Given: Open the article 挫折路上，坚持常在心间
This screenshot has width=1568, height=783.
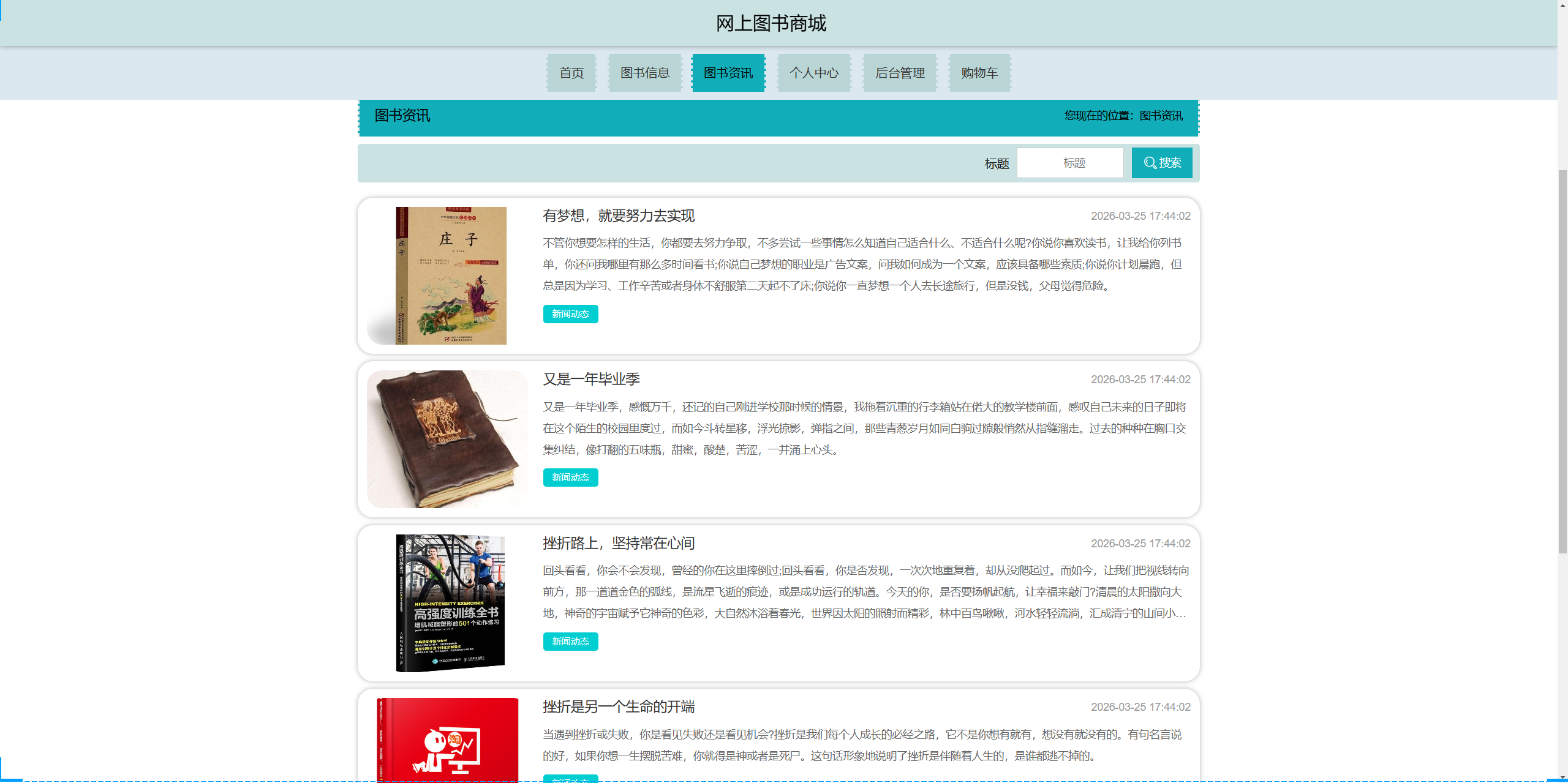Looking at the screenshot, I should coord(620,543).
